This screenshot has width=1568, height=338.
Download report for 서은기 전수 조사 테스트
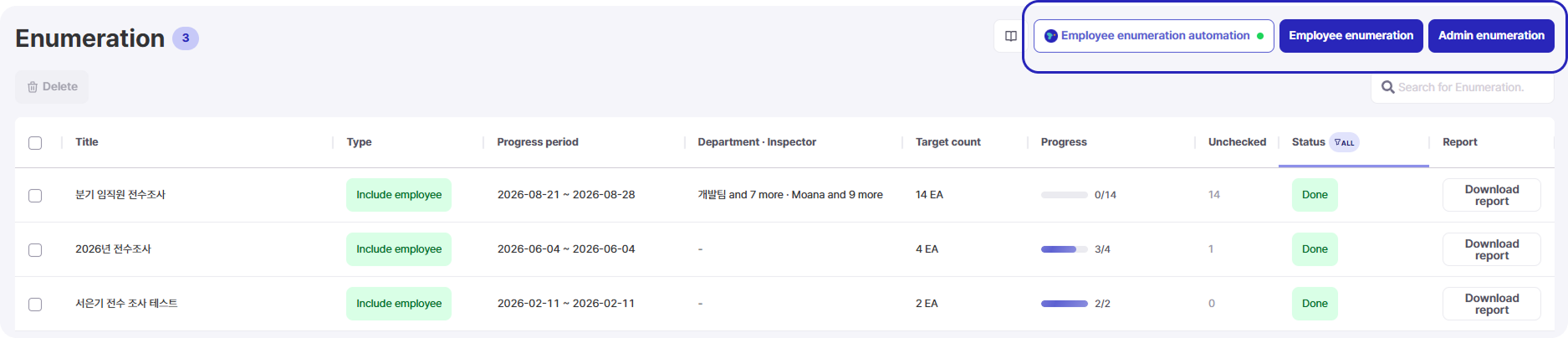pyautogui.click(x=1491, y=304)
